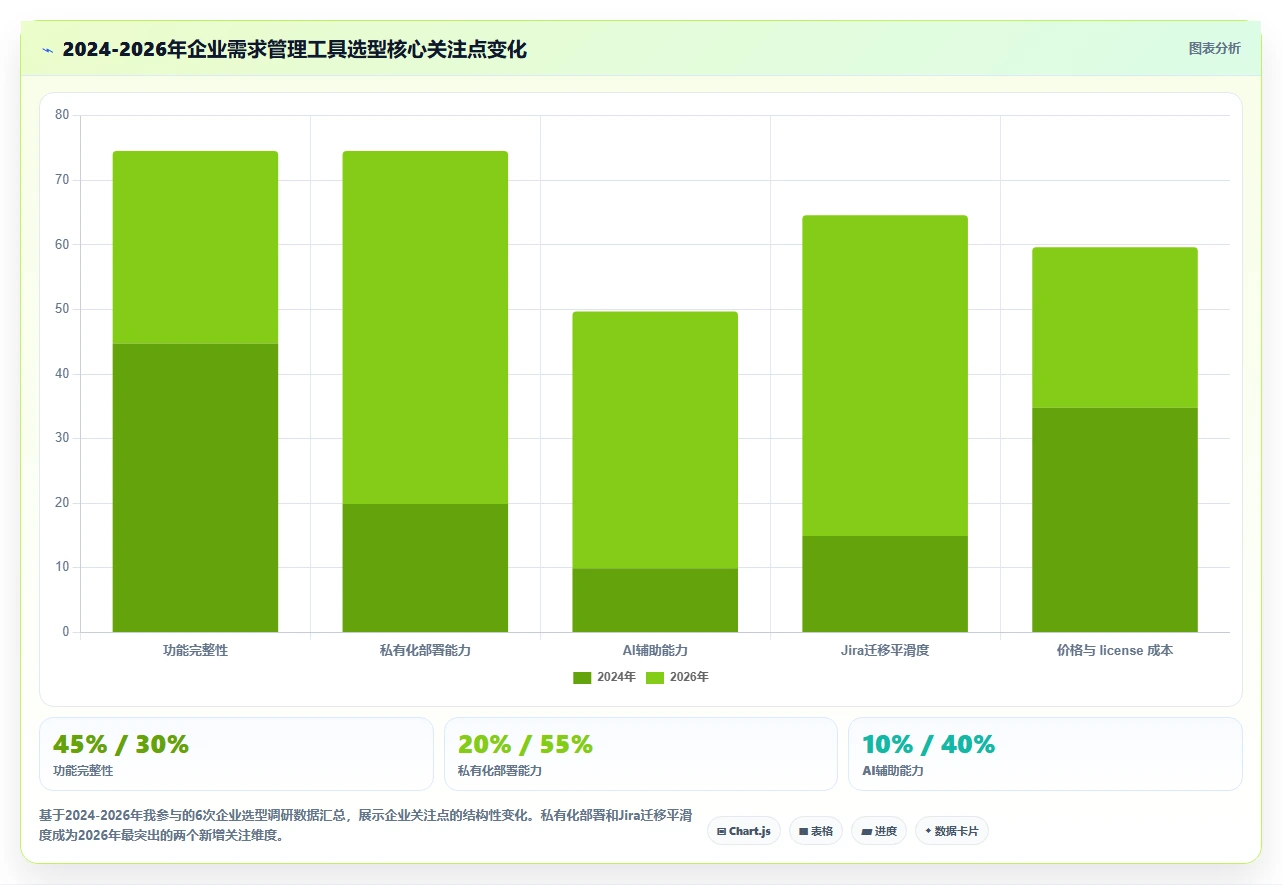Click the 进度 tag chip
The image size is (1282, 885).
click(879, 831)
